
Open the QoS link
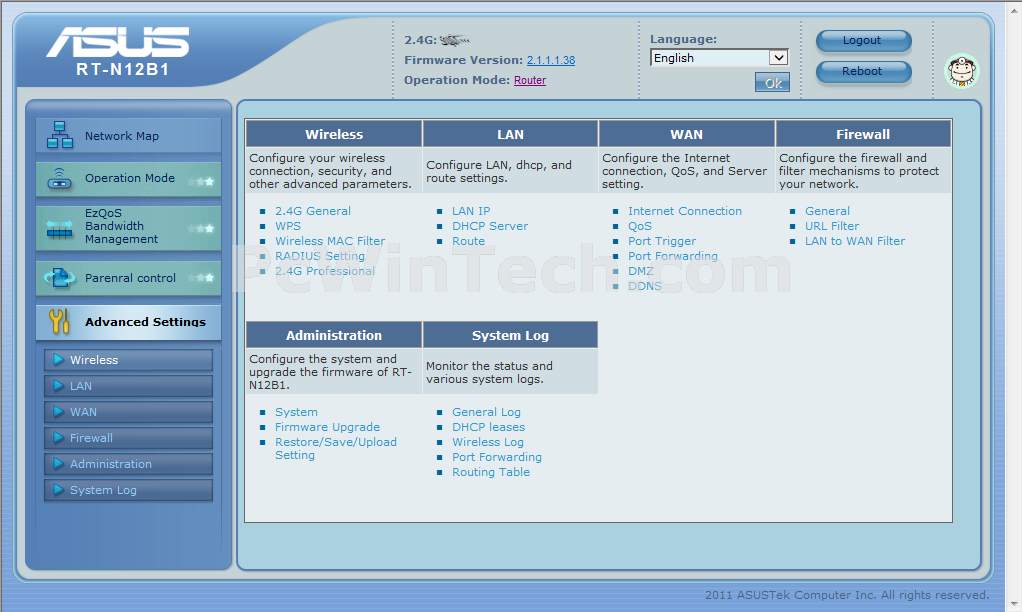(640, 226)
